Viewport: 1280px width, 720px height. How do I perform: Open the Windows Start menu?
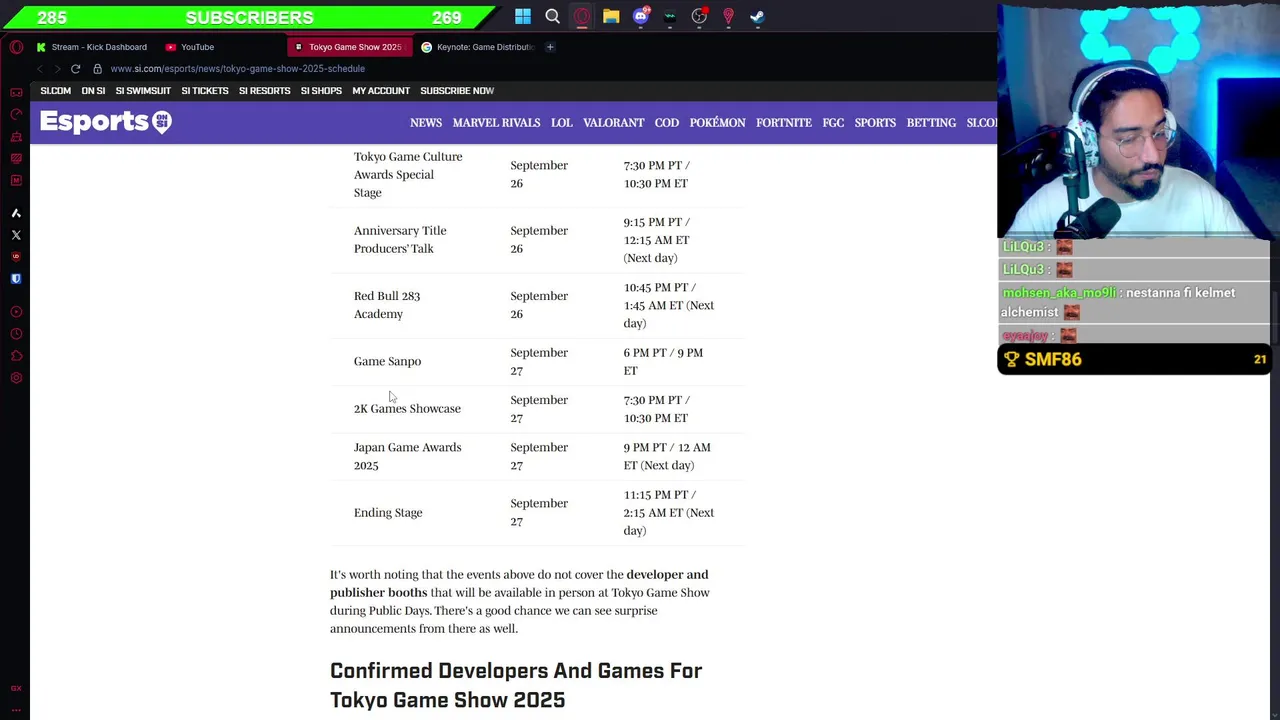tap(523, 17)
